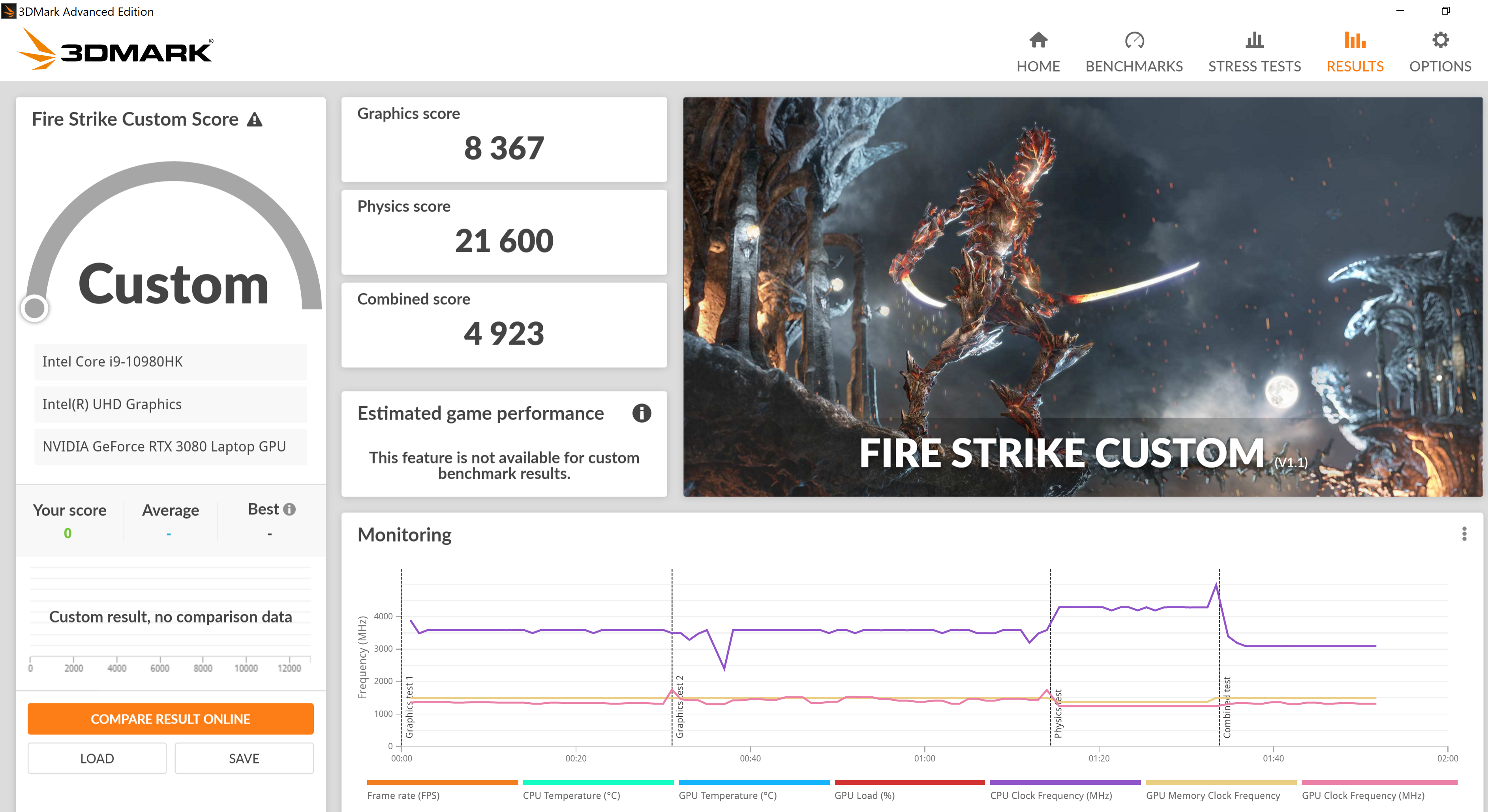The image size is (1488, 812).
Task: Click the Fire Strike Custom artwork image
Action: click(1083, 296)
